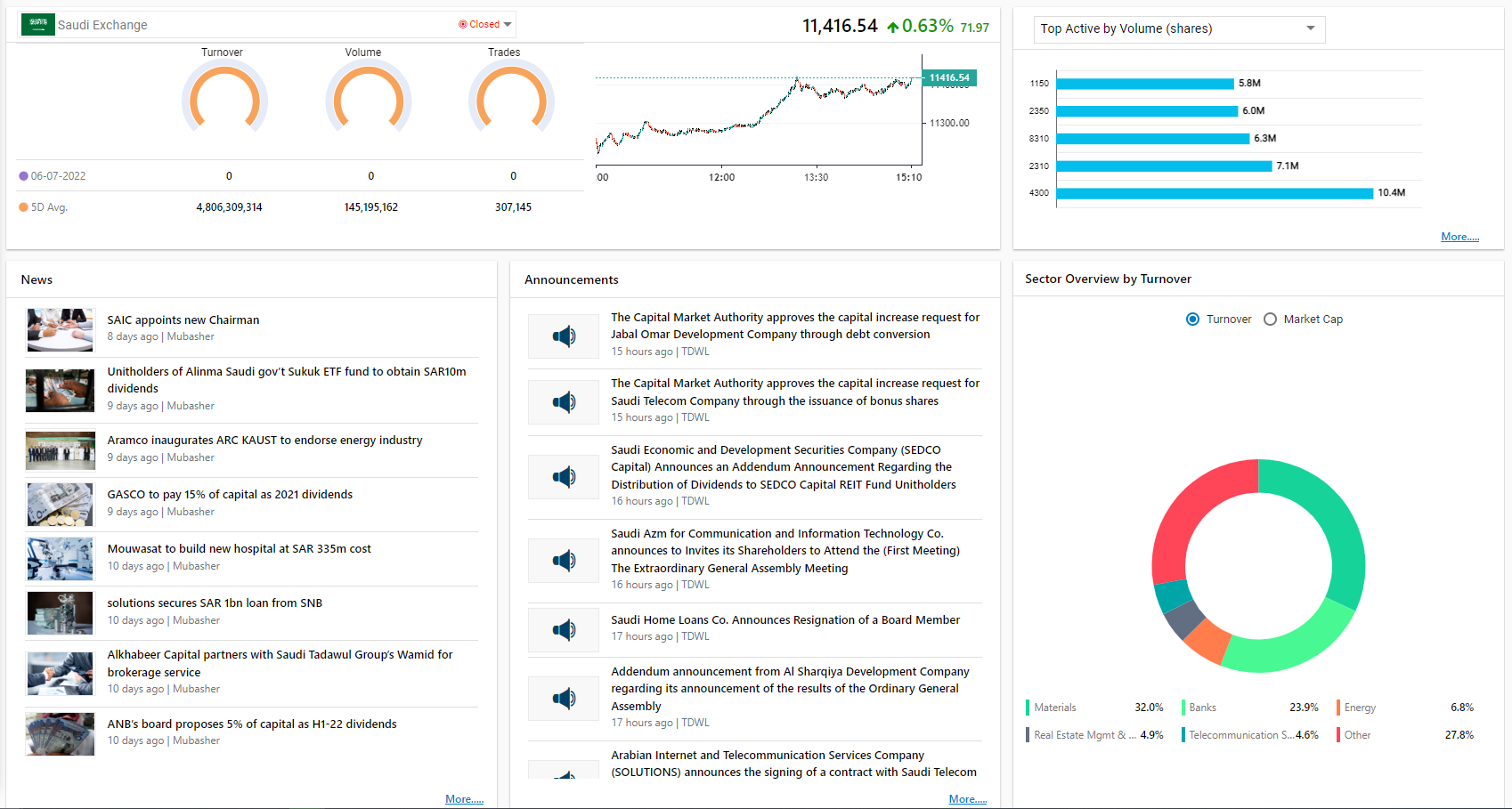Open Top Active by Volume dropdown
1512x809 pixels.
click(1179, 28)
